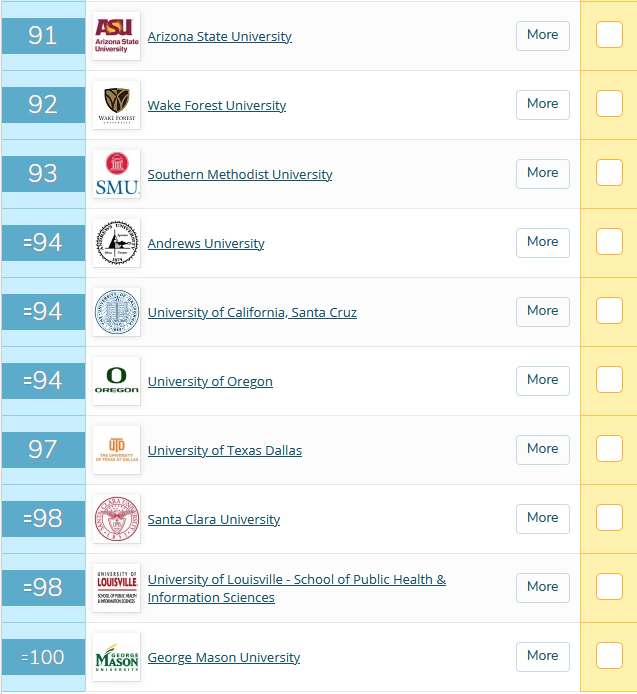Click the UC Santa Cruz seal logo
The height and width of the screenshot is (694, 637).
[x=117, y=312]
